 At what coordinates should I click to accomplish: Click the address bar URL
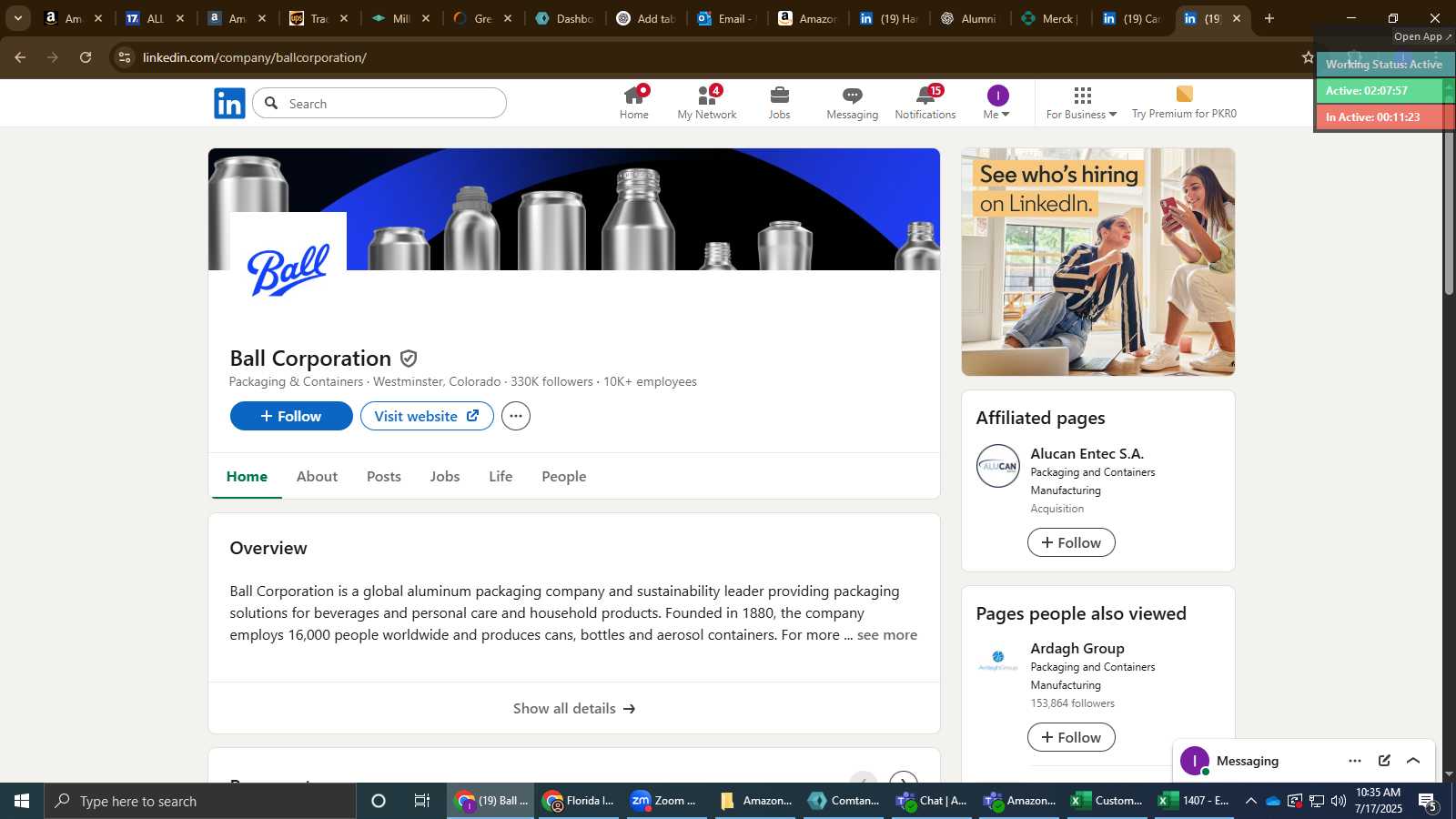pos(255,57)
